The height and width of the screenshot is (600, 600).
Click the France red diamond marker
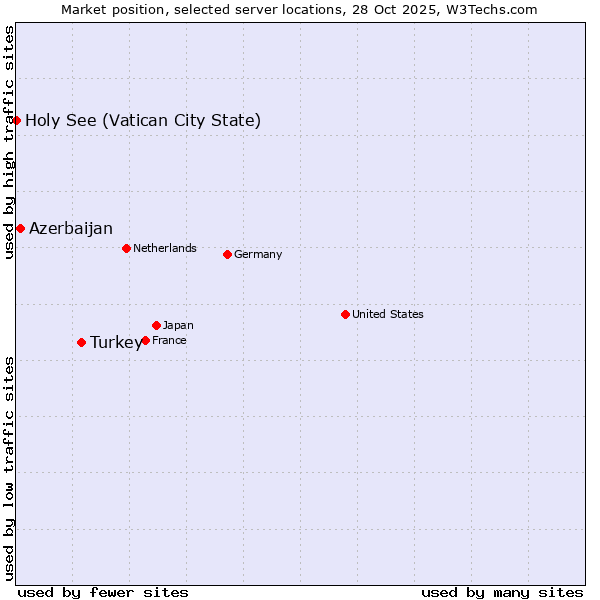pos(145,340)
